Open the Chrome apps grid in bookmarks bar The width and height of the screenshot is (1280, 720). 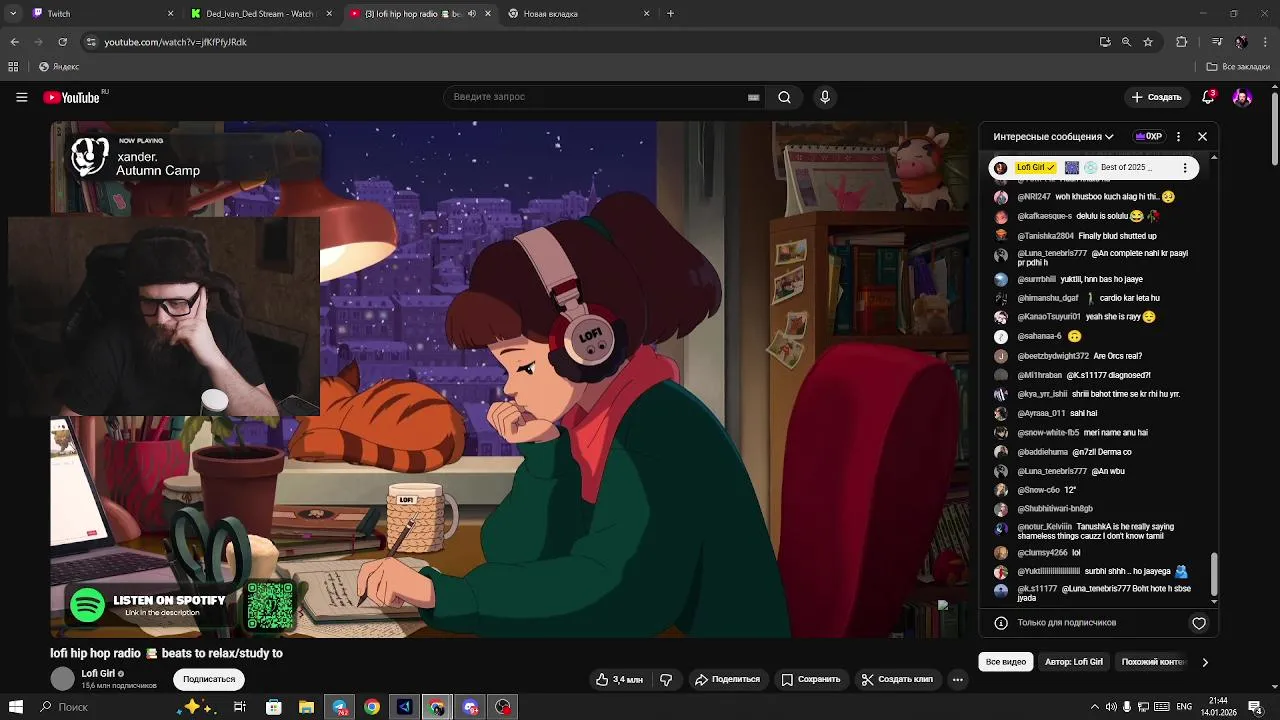13,67
